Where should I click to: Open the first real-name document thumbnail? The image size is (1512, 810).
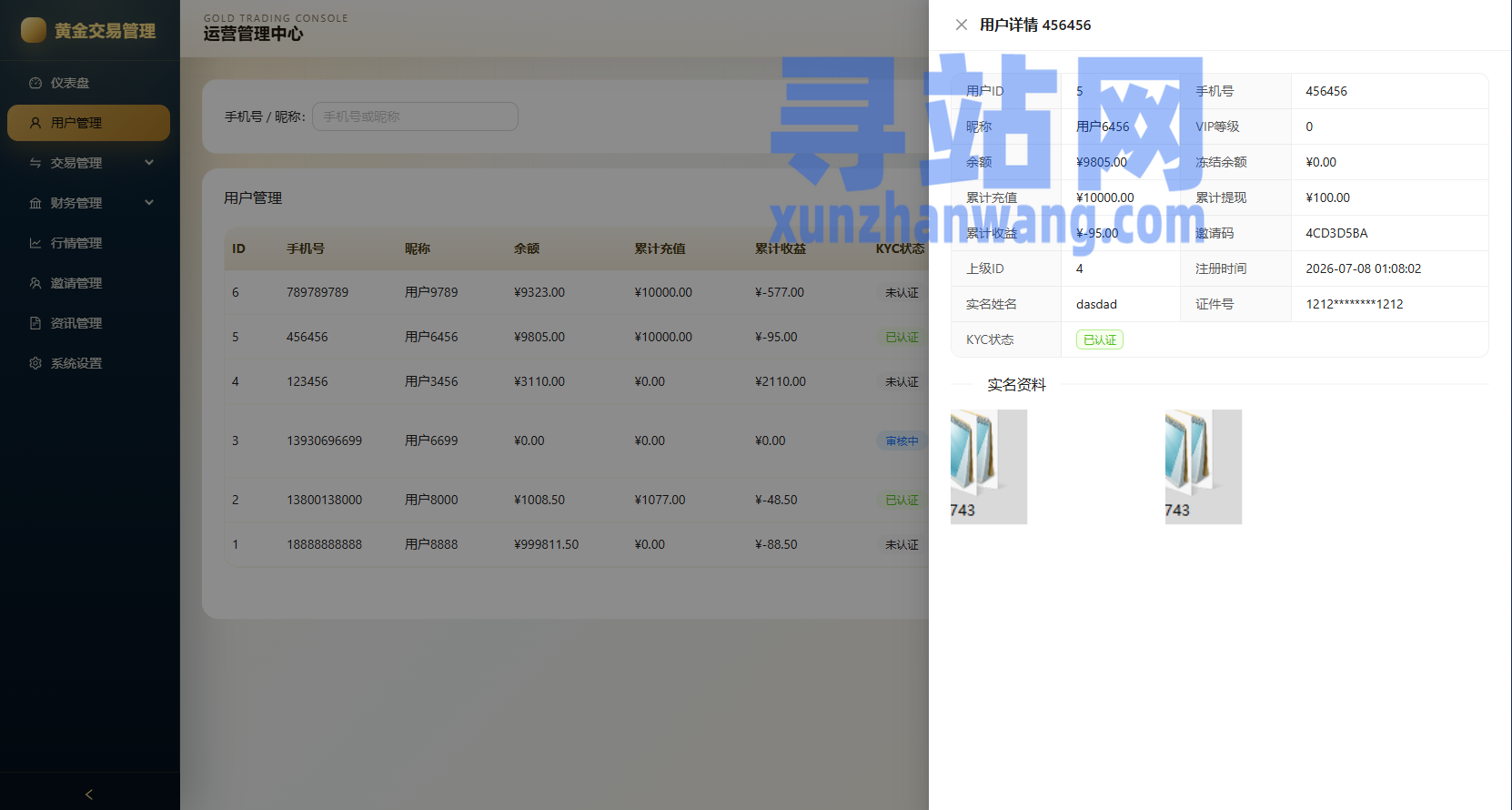(x=989, y=467)
